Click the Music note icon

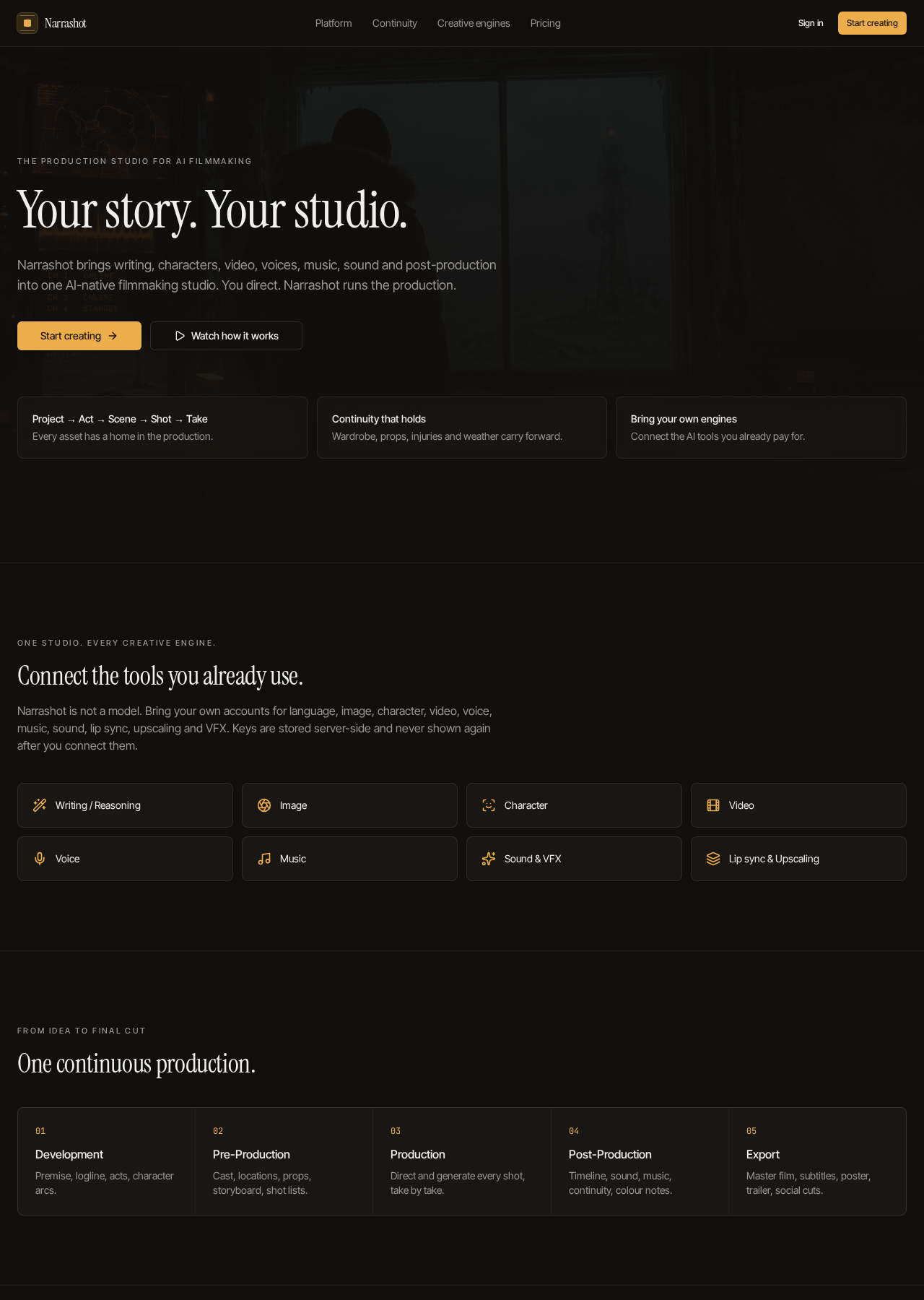(x=264, y=859)
